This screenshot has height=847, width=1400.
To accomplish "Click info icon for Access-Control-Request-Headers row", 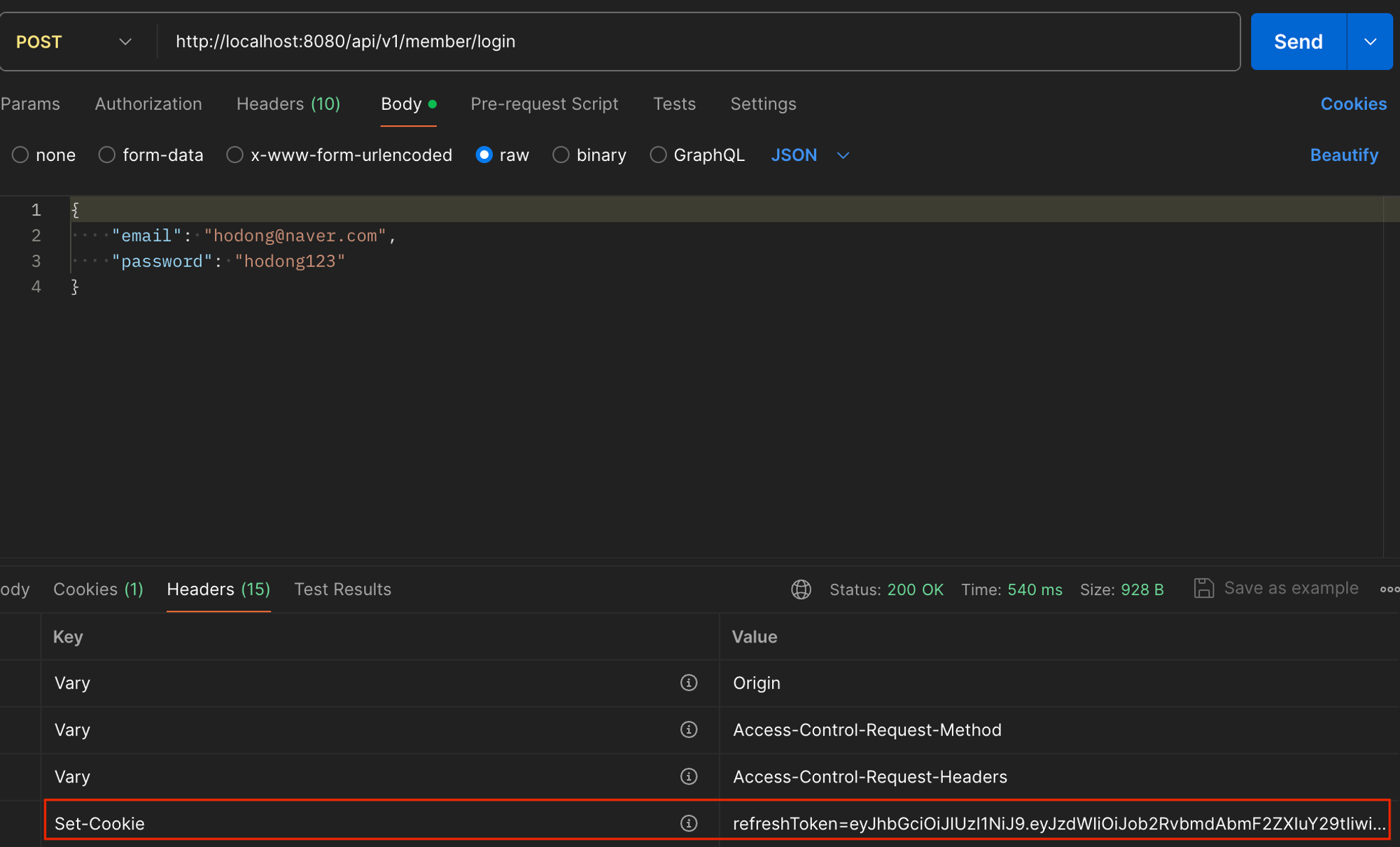I will pos(689,776).
